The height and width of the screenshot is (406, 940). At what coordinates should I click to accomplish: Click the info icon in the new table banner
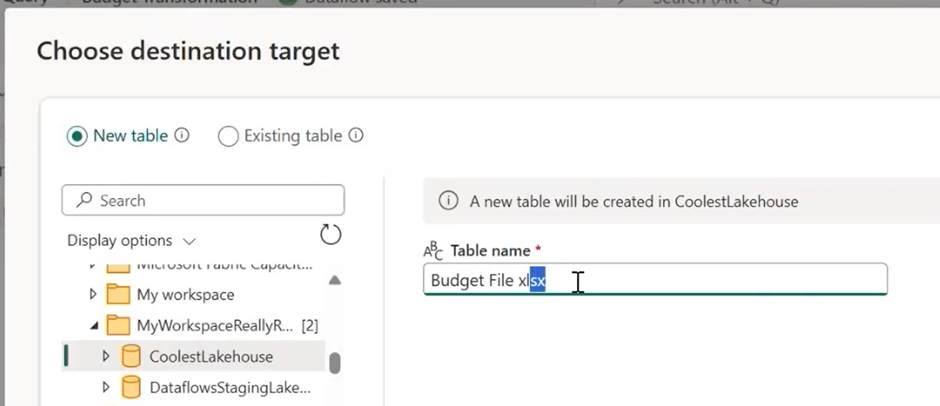point(449,201)
